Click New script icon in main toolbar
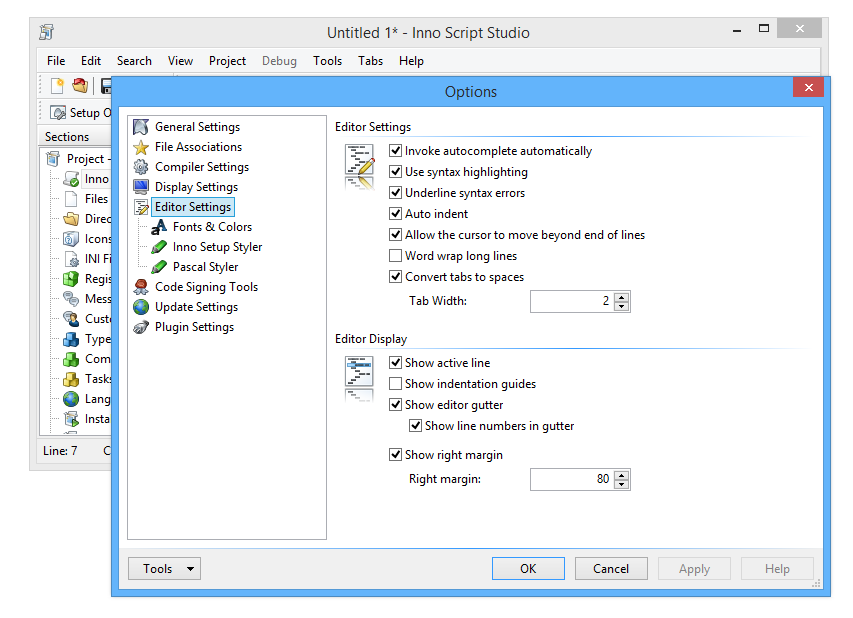The height and width of the screenshot is (618, 853). pos(58,86)
